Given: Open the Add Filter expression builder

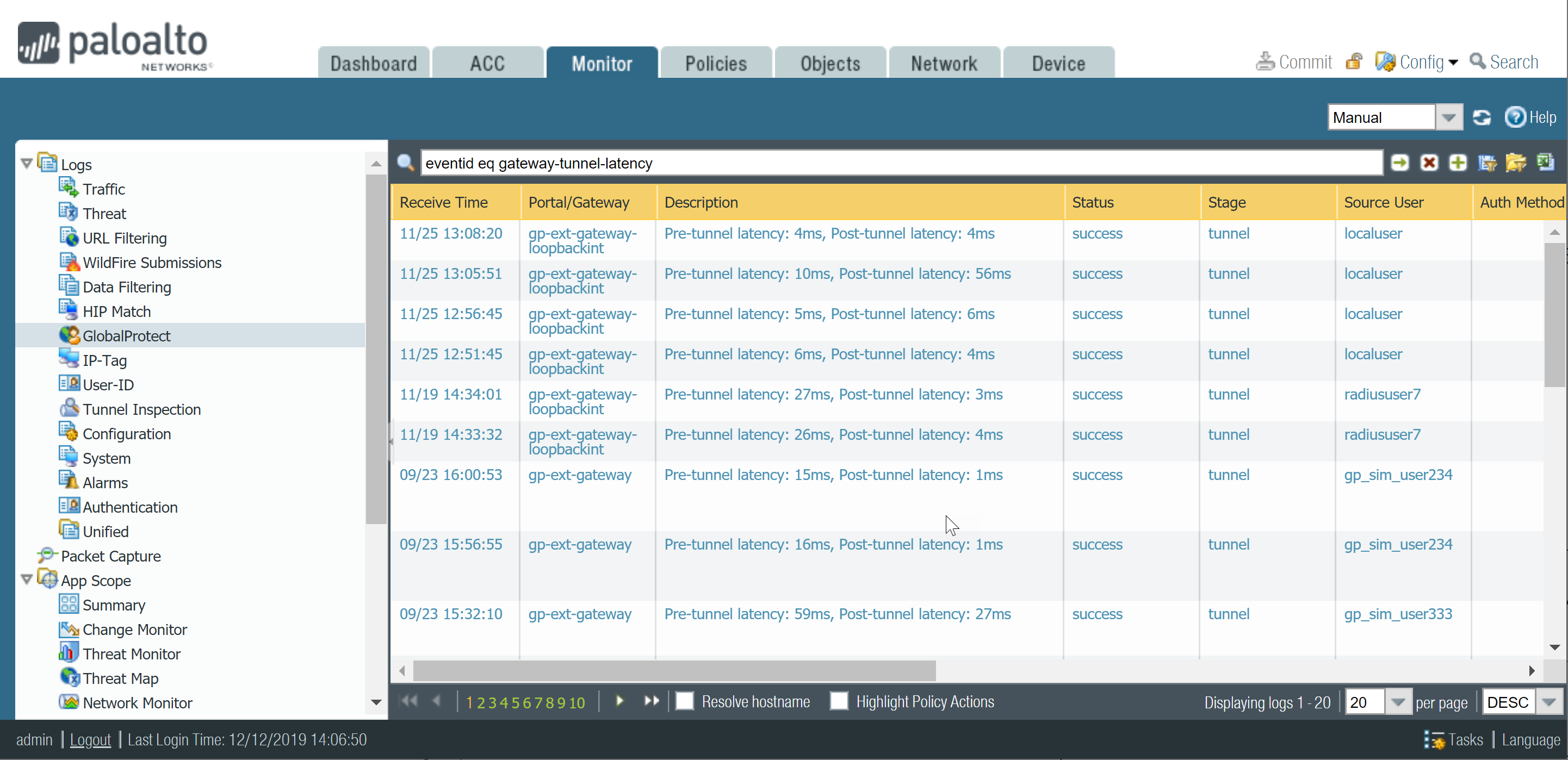Looking at the screenshot, I should [1457, 163].
